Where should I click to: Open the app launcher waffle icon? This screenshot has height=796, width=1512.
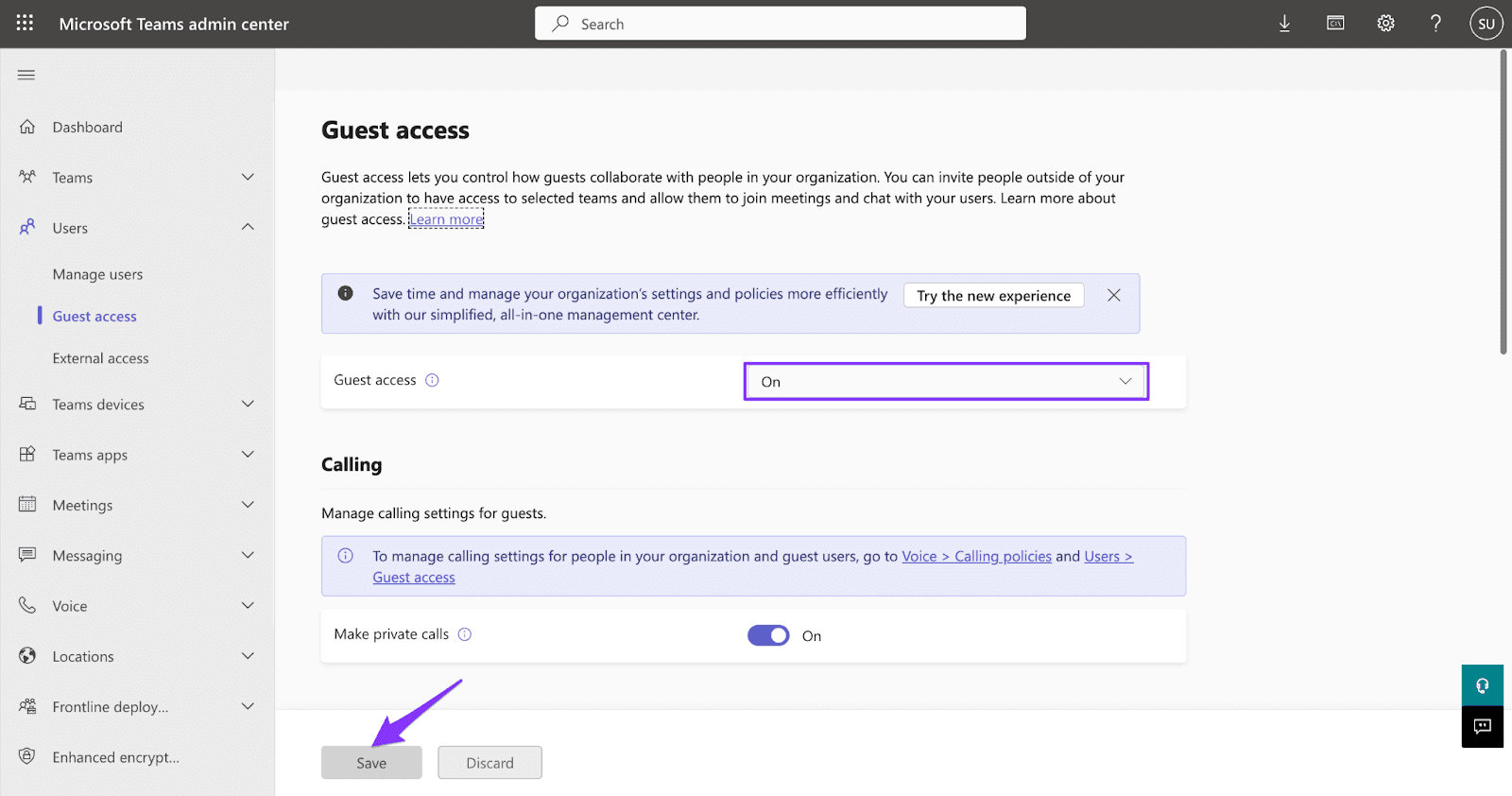(25, 24)
